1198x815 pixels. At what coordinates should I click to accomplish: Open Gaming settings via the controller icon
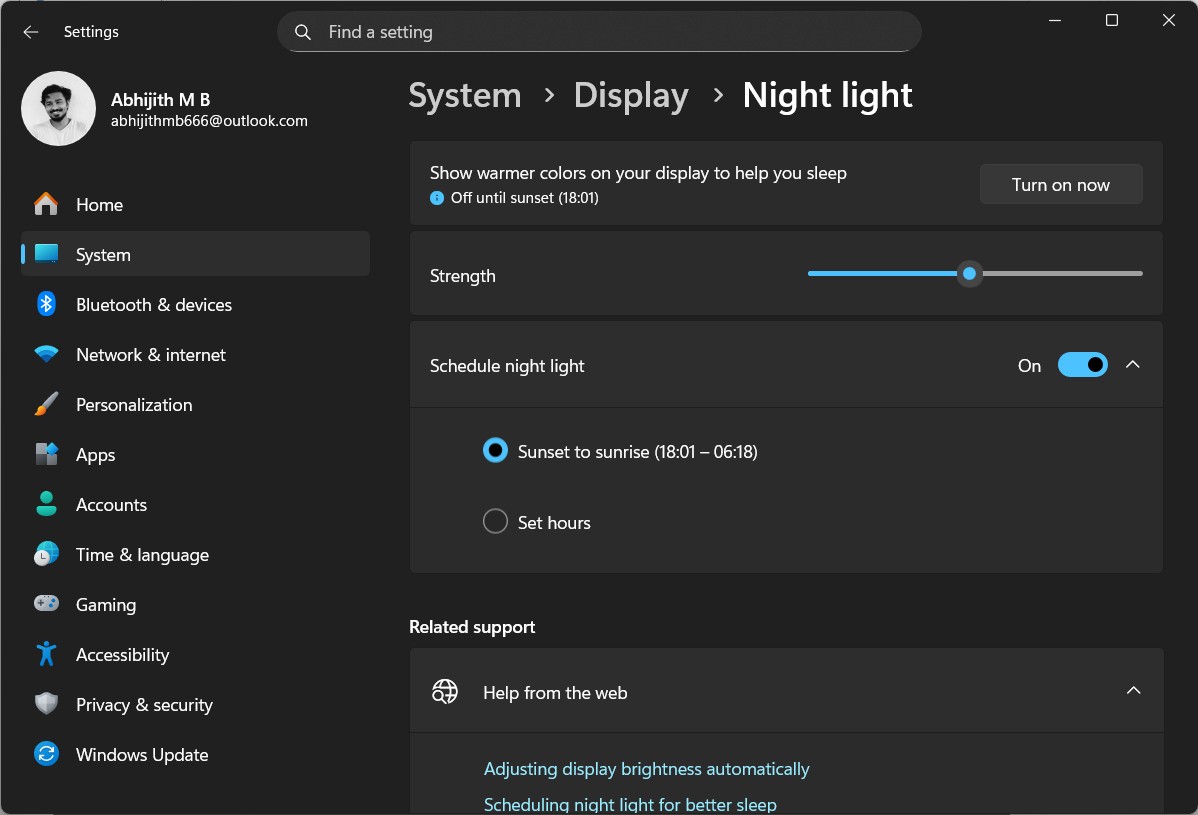click(x=45, y=604)
